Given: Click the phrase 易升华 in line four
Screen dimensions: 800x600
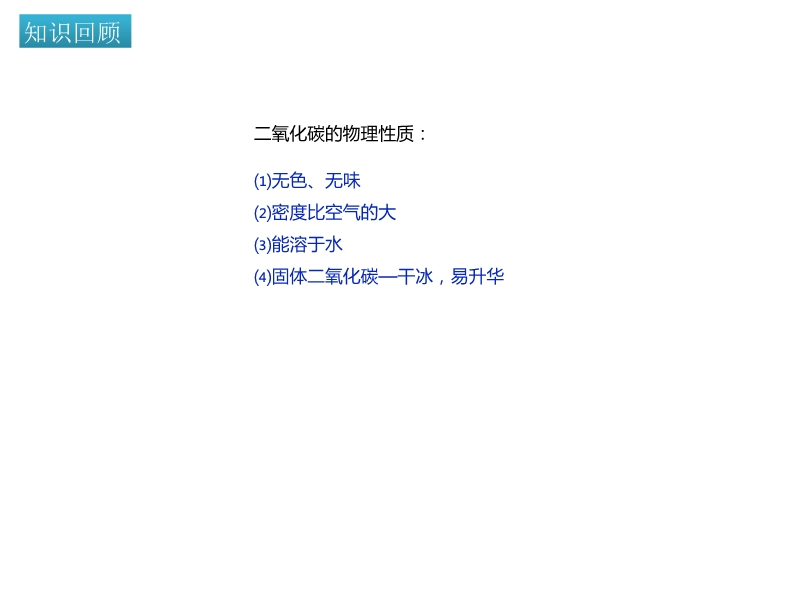Looking at the screenshot, I should click(478, 277).
